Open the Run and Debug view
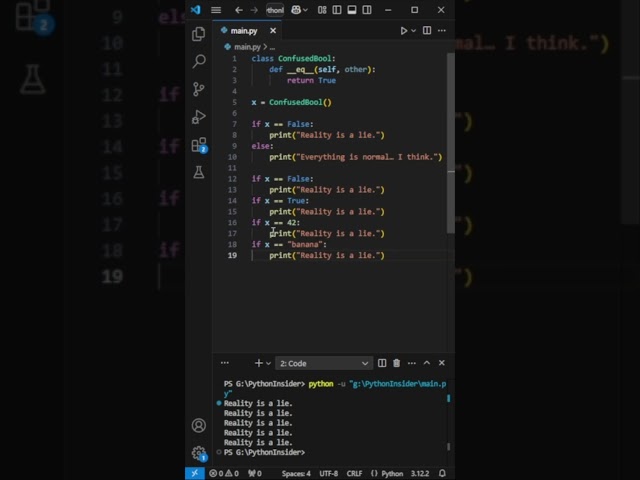Screen dimensions: 640x480 199,117
